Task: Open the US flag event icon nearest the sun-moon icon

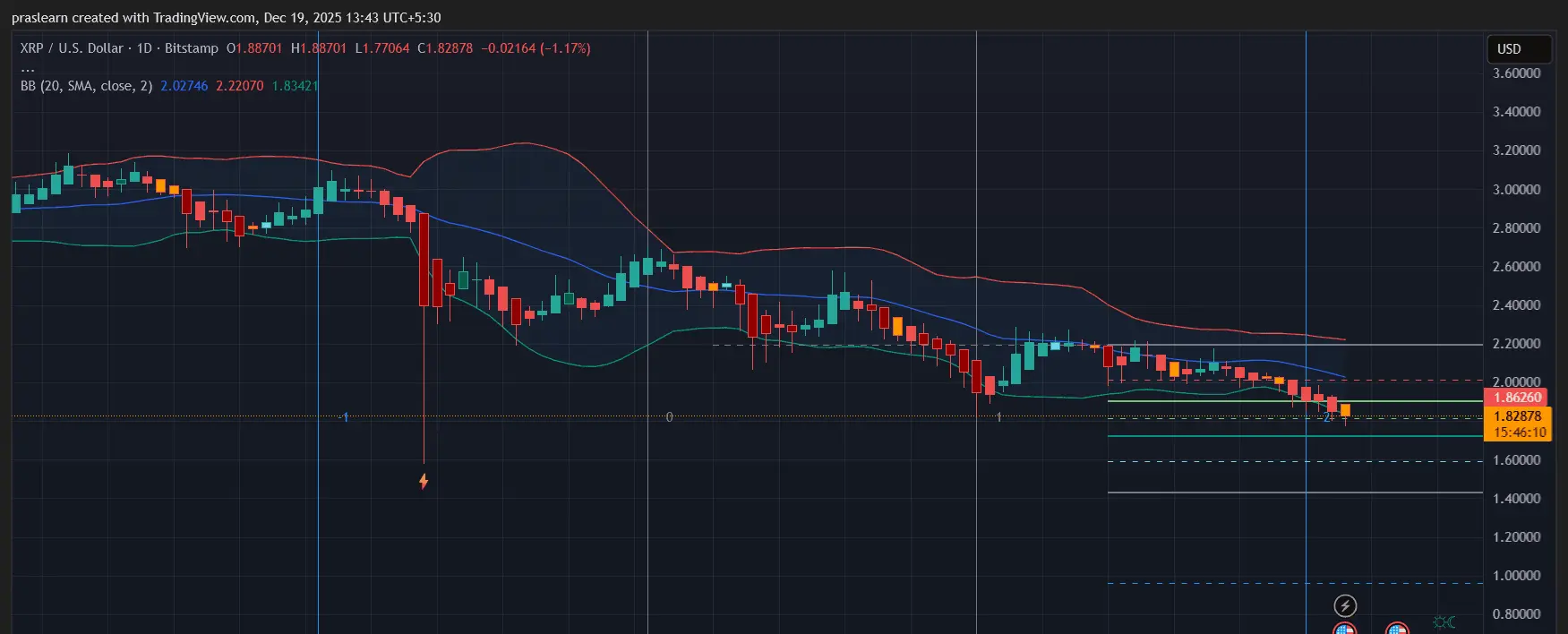Action: pos(1397,629)
